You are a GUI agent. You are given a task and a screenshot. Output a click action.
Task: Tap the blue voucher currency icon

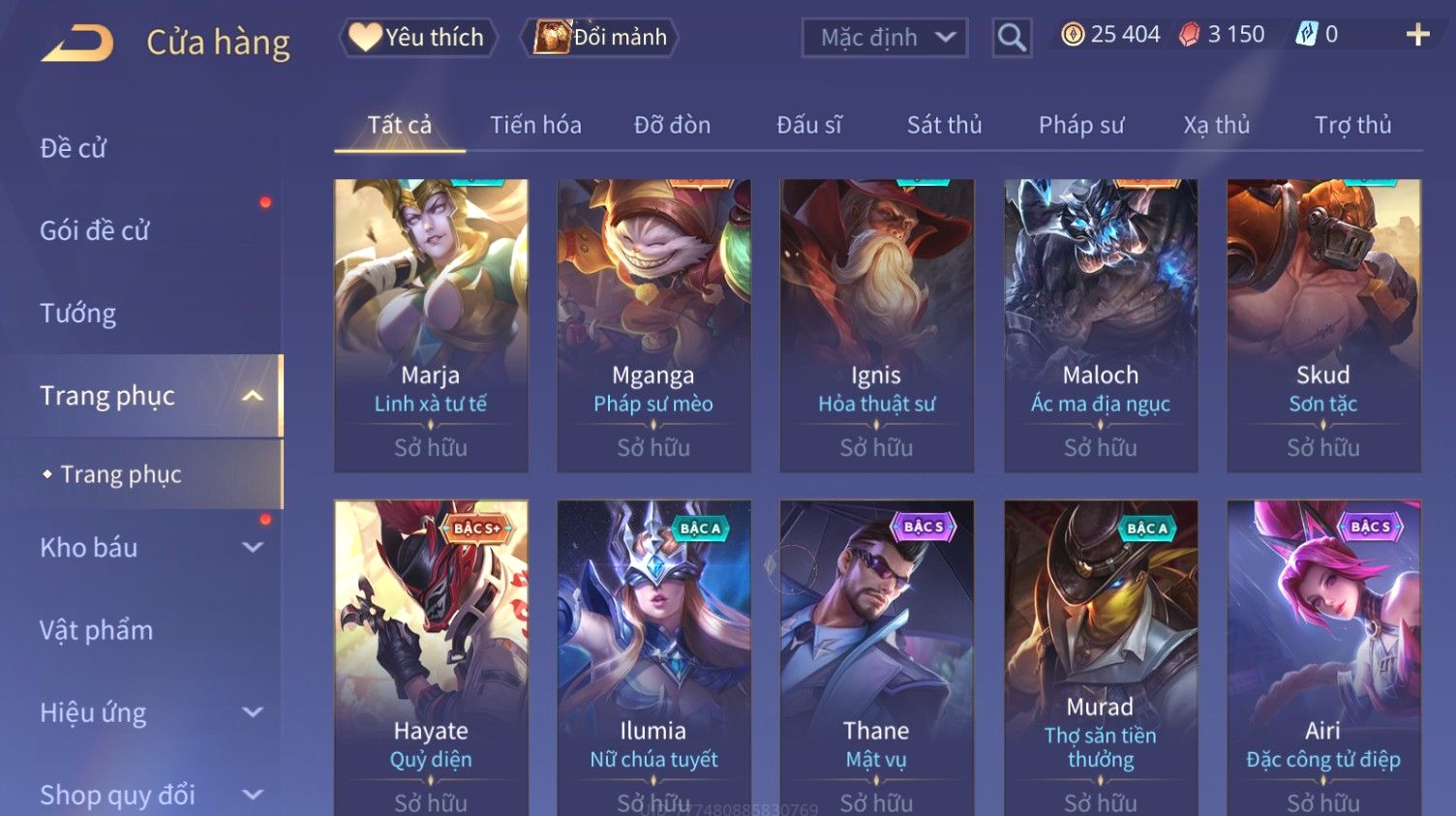pyautogui.click(x=1307, y=35)
